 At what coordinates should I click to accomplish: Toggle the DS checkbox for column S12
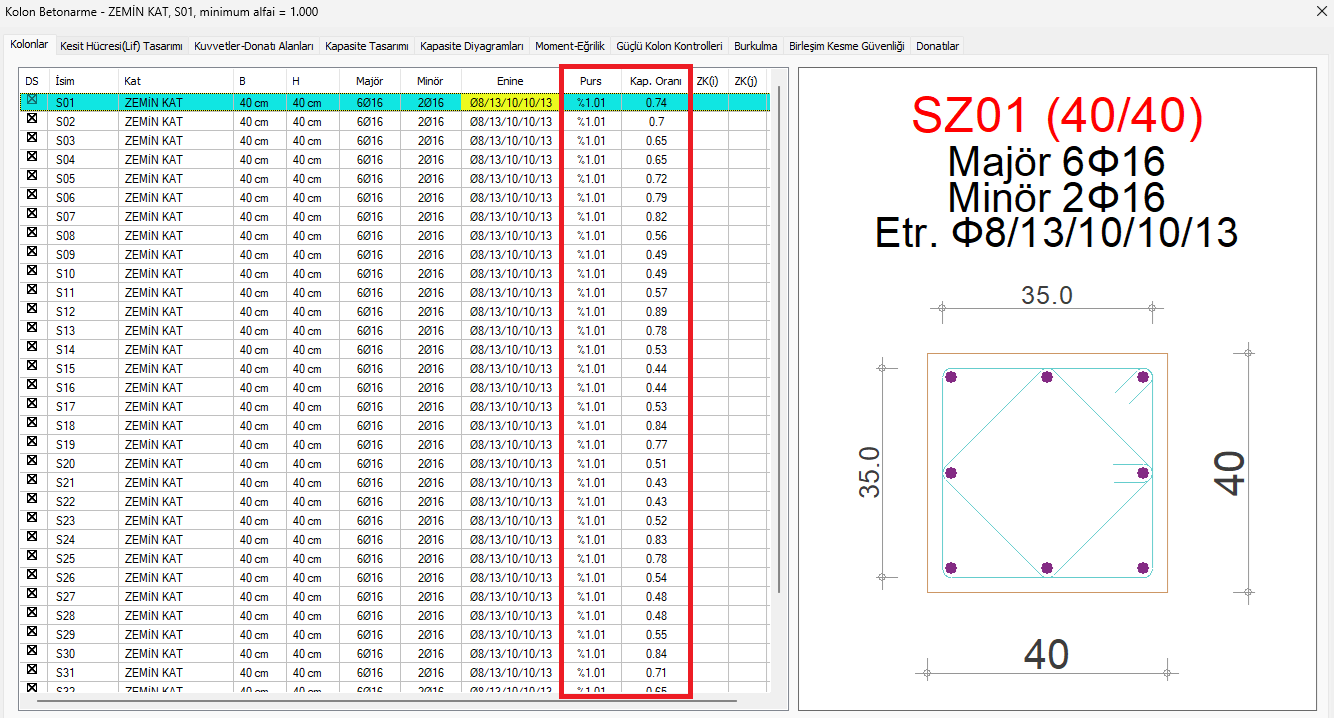(32, 311)
